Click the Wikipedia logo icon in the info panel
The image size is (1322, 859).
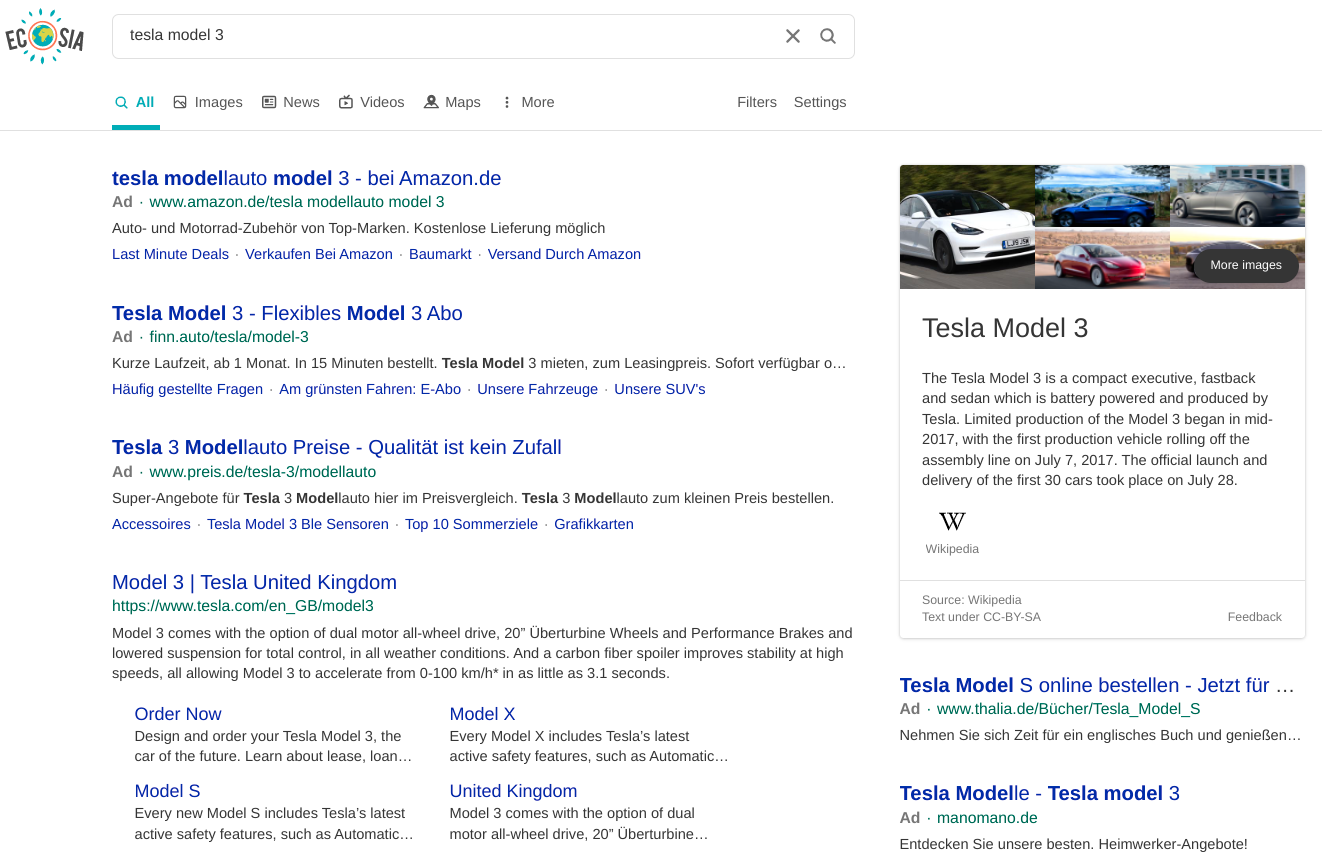(x=952, y=521)
